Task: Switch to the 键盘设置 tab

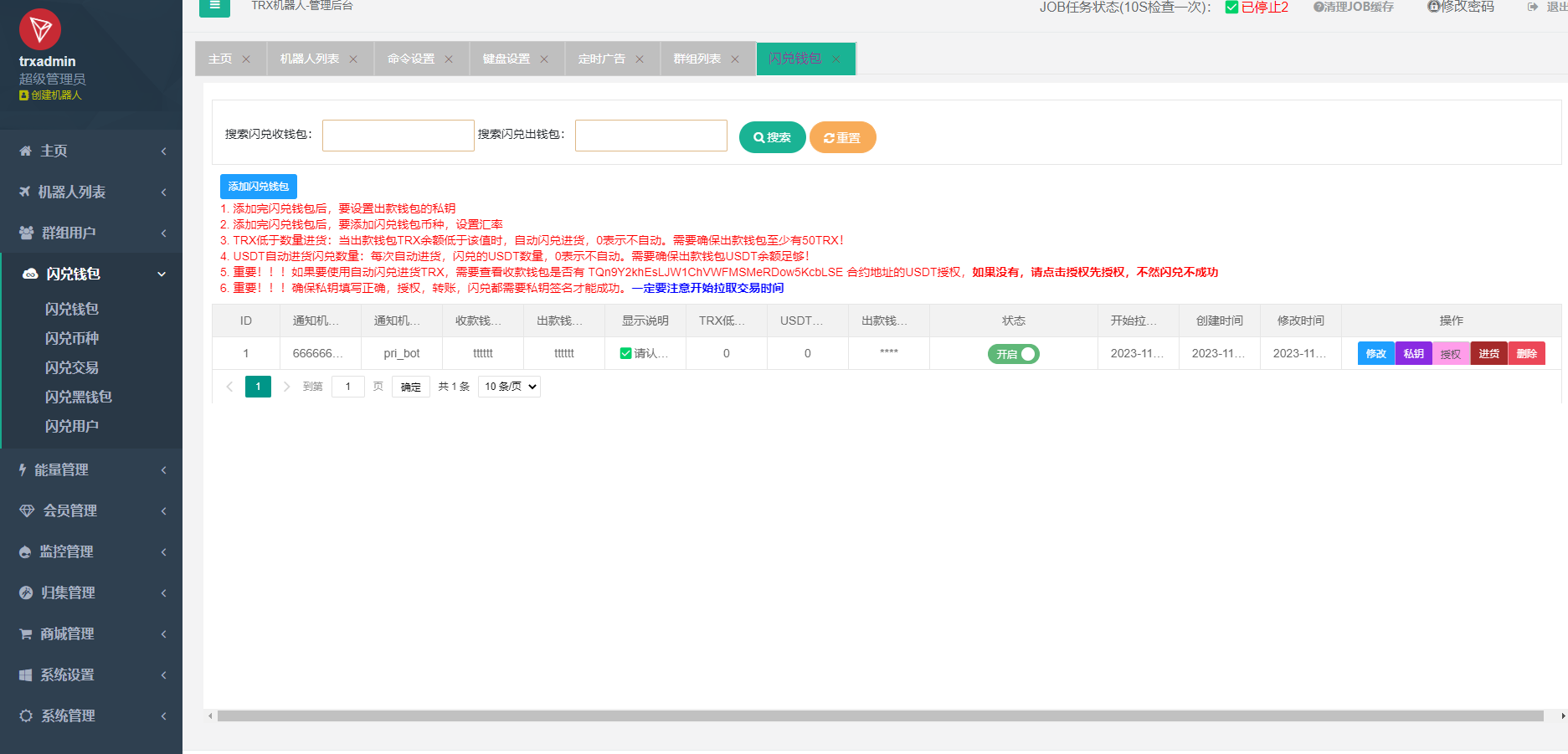Action: click(x=506, y=59)
